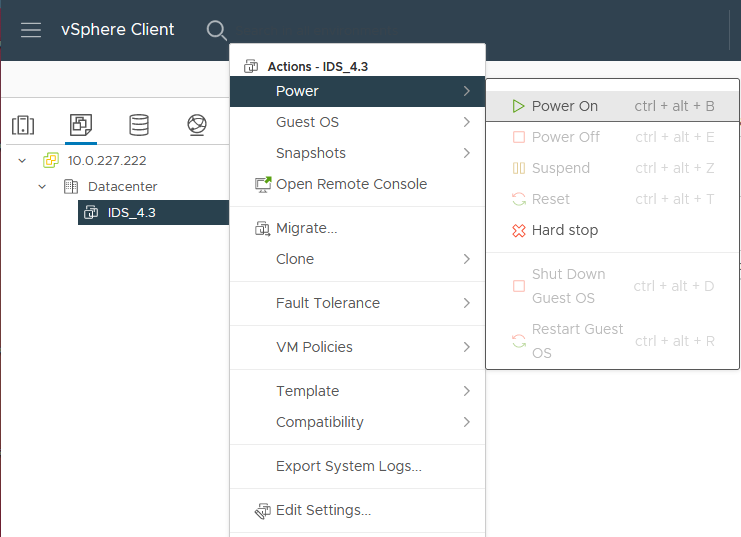Click the Suspend submenu item
The width and height of the screenshot is (741, 537).
tap(612, 168)
